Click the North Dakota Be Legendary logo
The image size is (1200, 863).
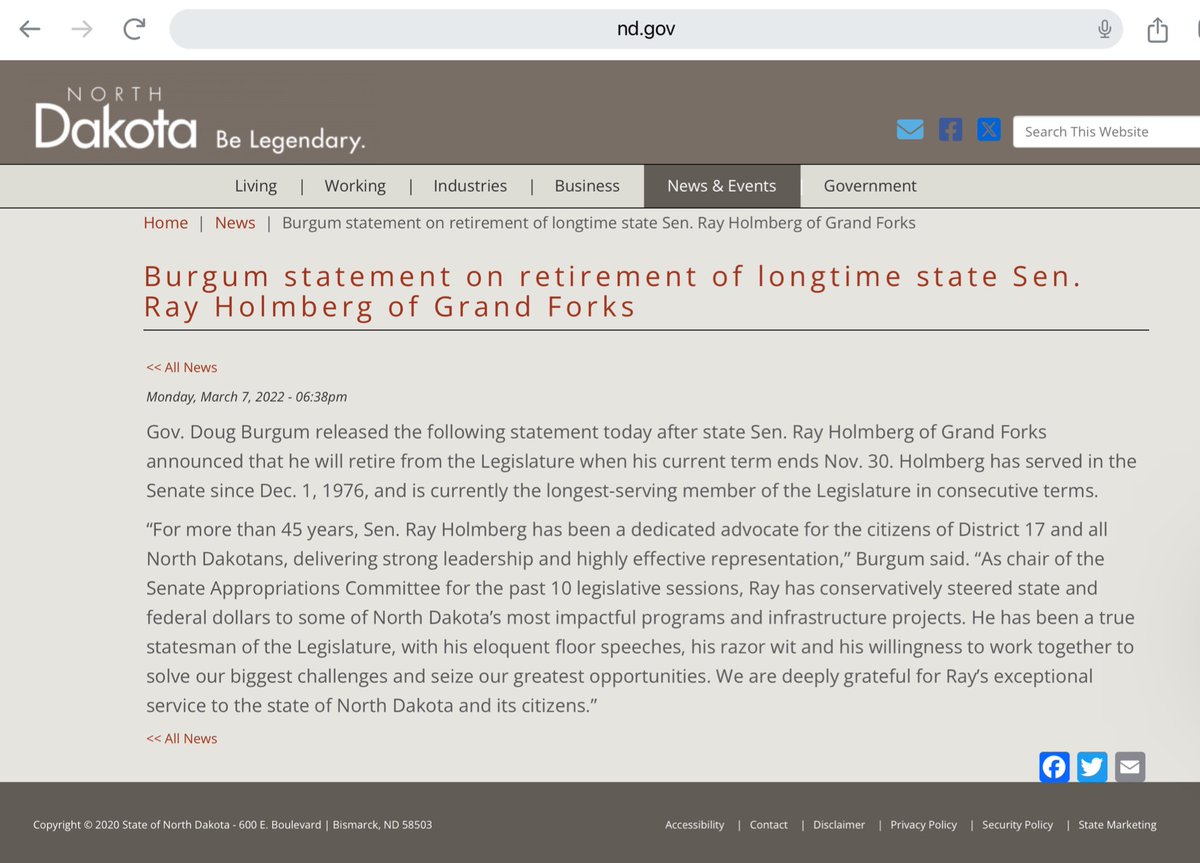point(200,119)
